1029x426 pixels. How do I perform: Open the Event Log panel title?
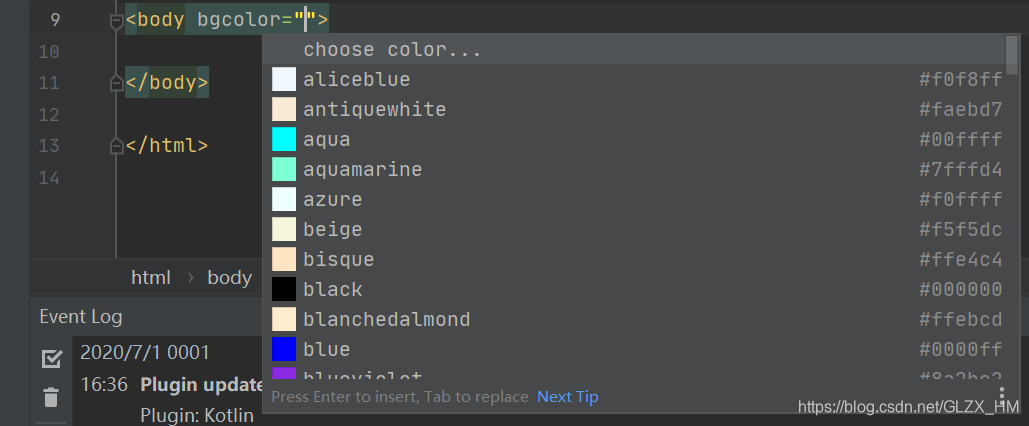click(81, 317)
